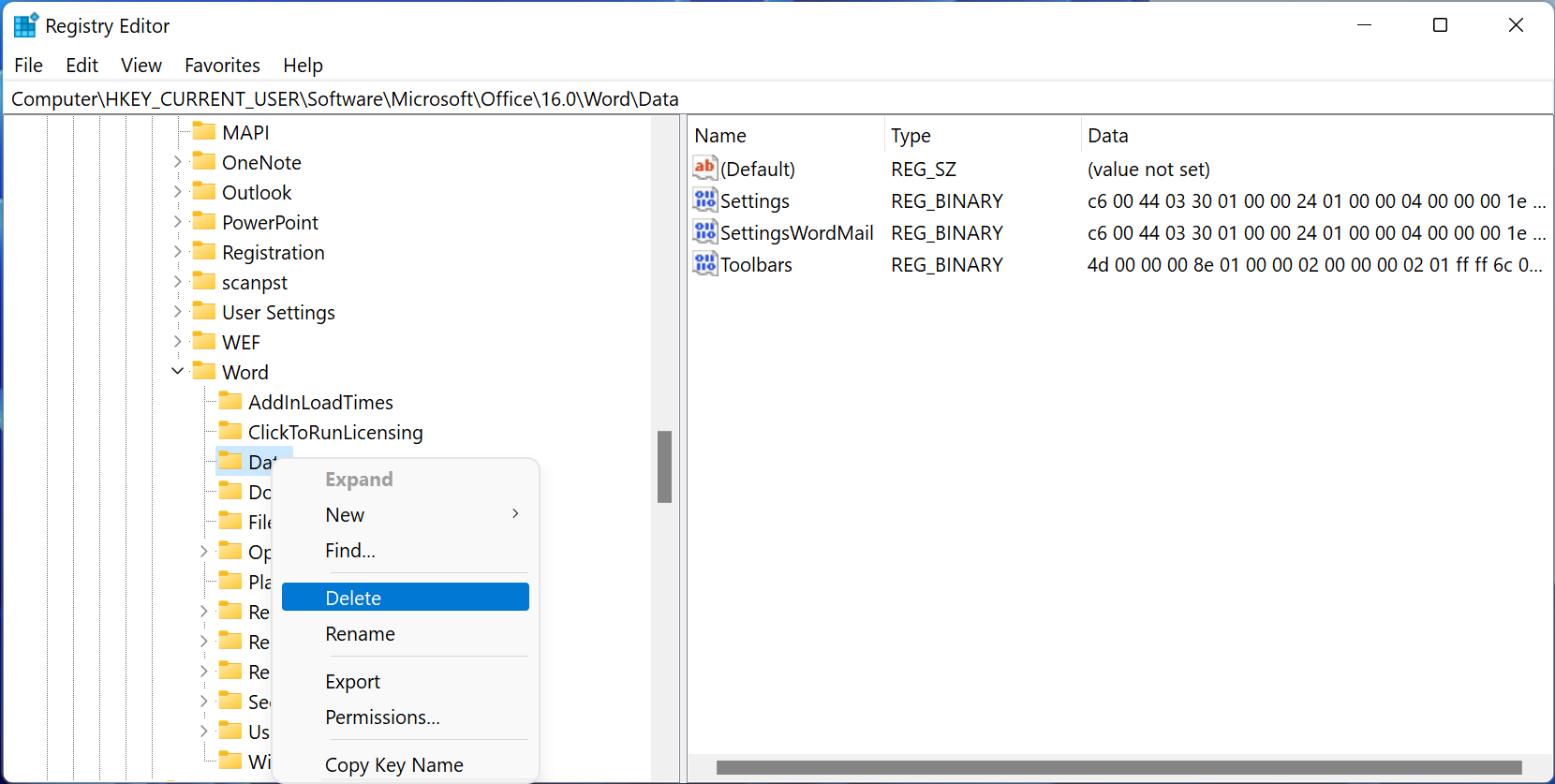The width and height of the screenshot is (1555, 784).
Task: Click the WEF folder icon
Action: (204, 341)
